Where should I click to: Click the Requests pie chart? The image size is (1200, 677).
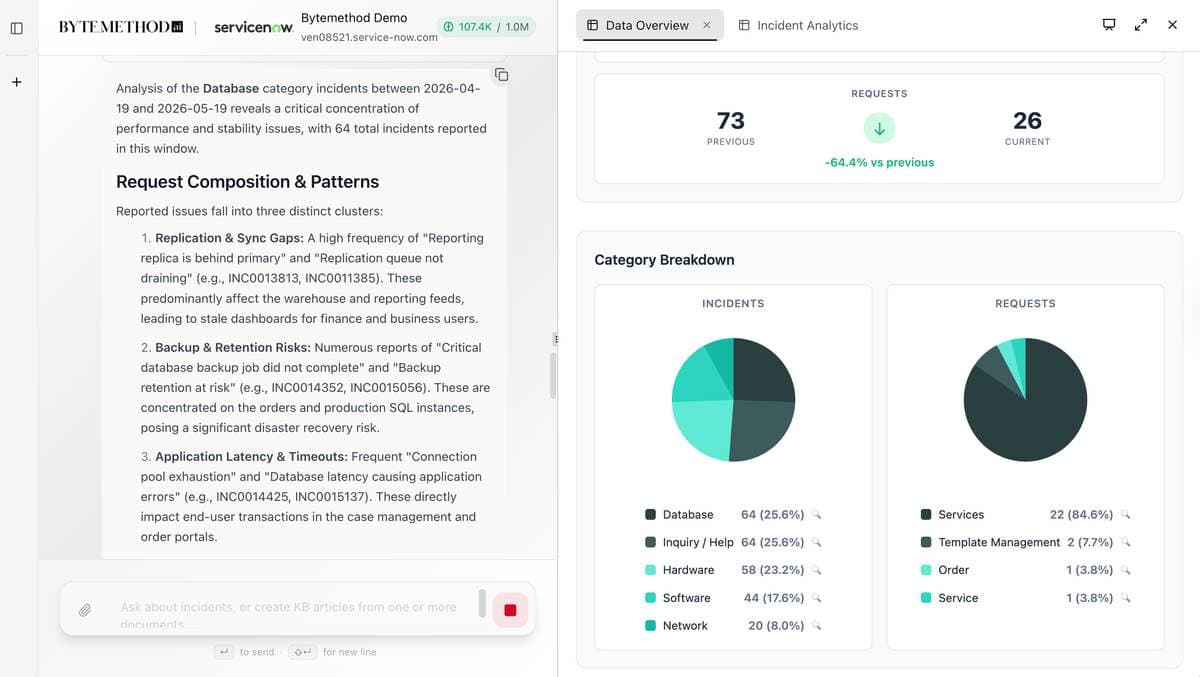tap(1025, 399)
